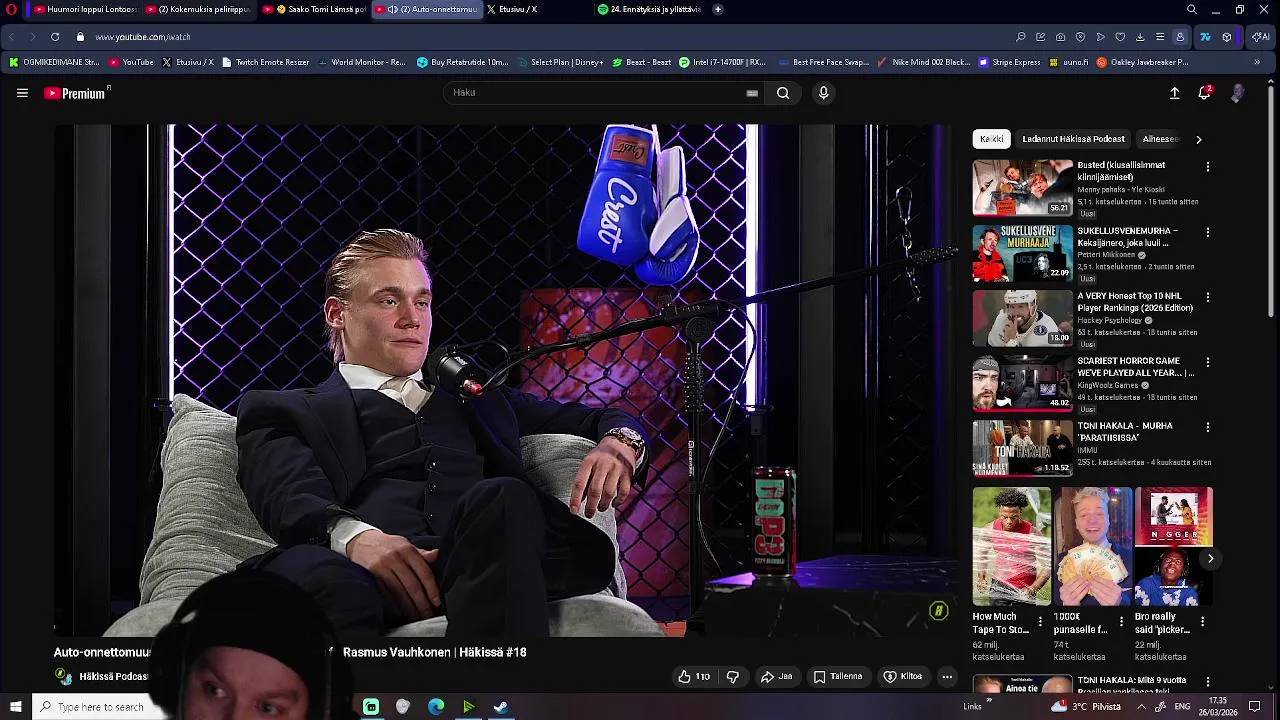Viewport: 1280px width, 720px height.
Task: Open more actions three-dot menu under video
Action: pyautogui.click(x=947, y=677)
